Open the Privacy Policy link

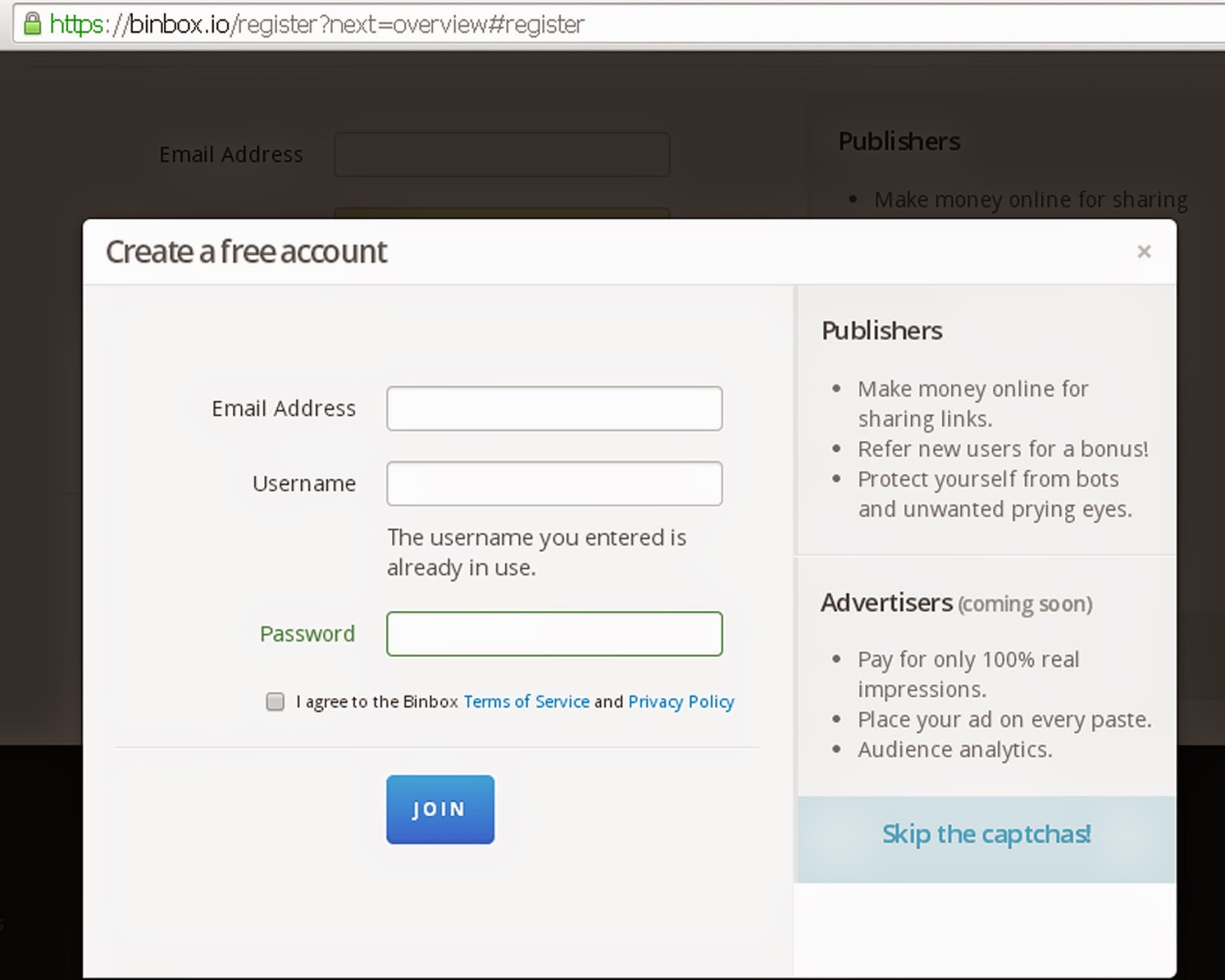coord(681,702)
